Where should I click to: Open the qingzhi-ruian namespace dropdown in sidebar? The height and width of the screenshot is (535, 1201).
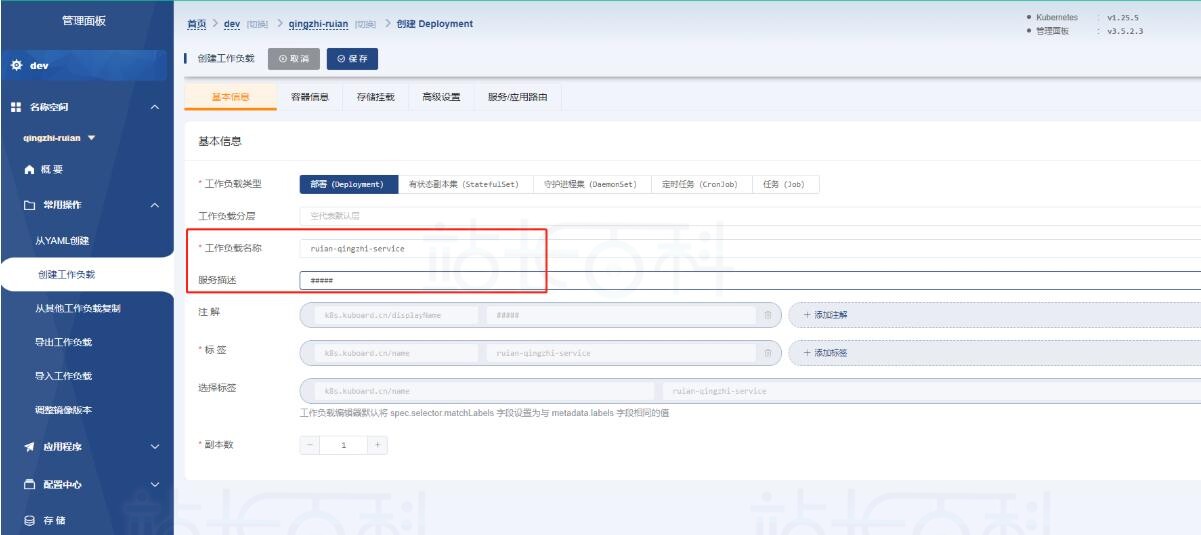[x=59, y=138]
